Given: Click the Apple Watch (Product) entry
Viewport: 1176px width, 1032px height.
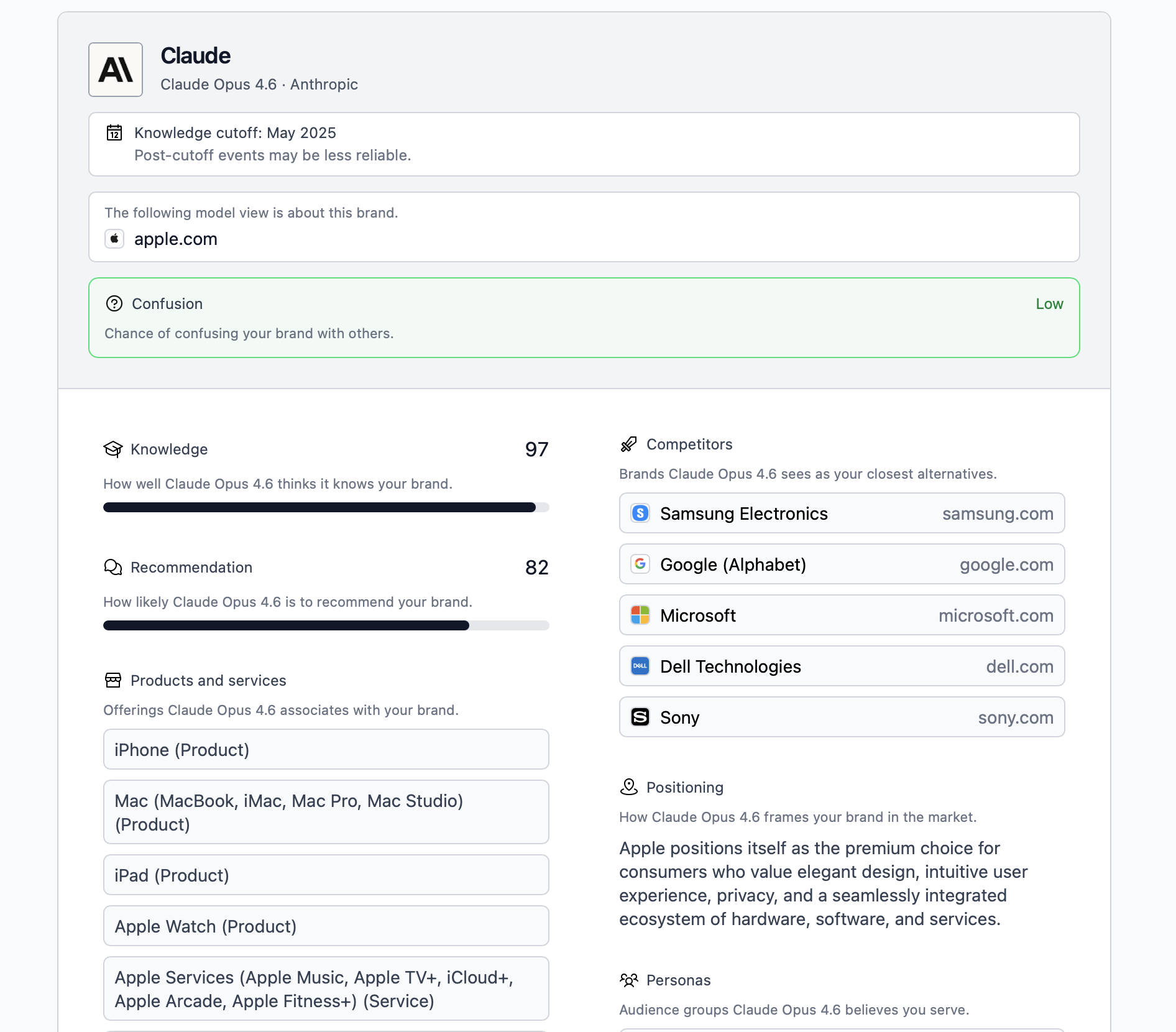Looking at the screenshot, I should 326,926.
